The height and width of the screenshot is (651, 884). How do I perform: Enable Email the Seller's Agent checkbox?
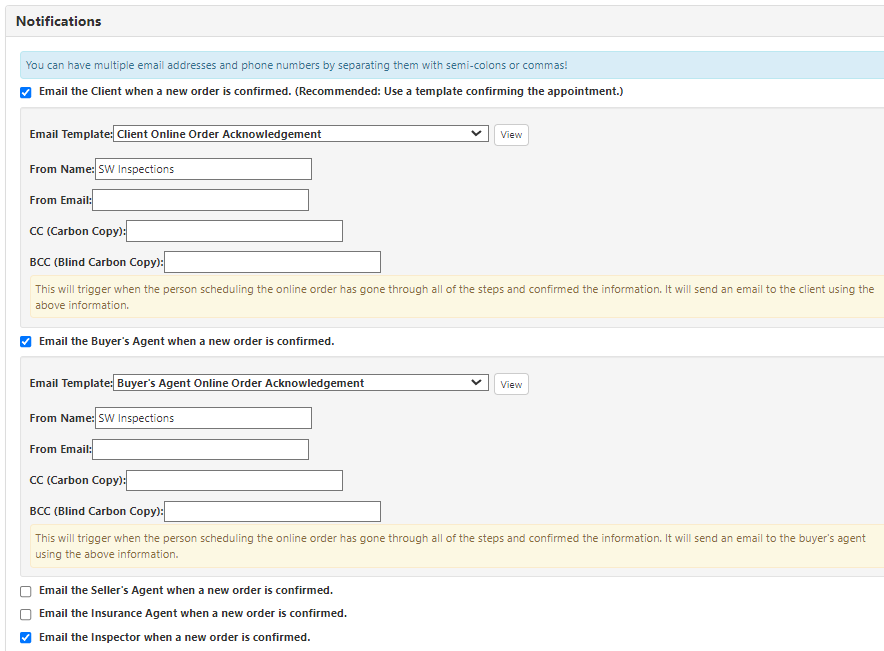(x=26, y=591)
